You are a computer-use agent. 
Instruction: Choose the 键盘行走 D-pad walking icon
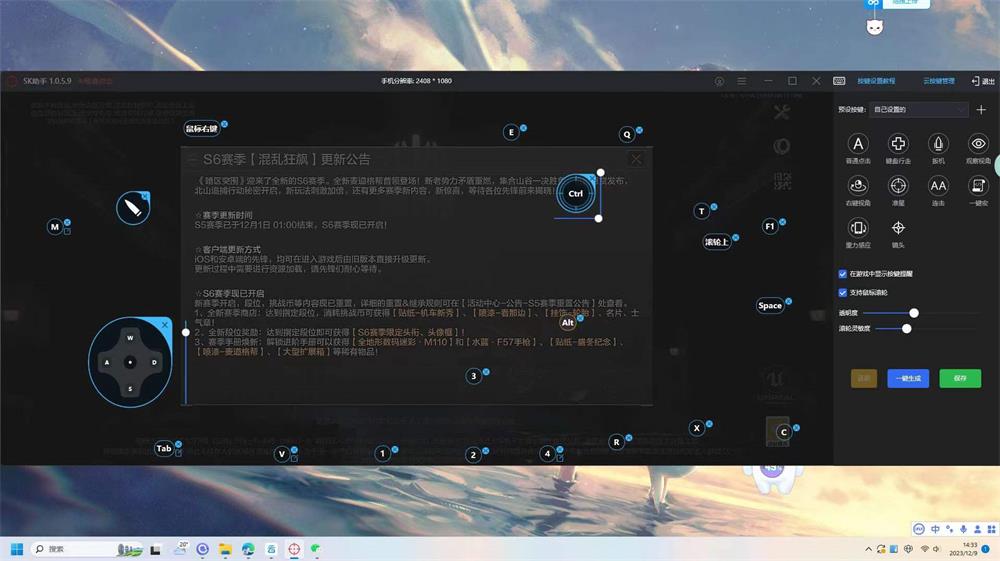tap(898, 144)
